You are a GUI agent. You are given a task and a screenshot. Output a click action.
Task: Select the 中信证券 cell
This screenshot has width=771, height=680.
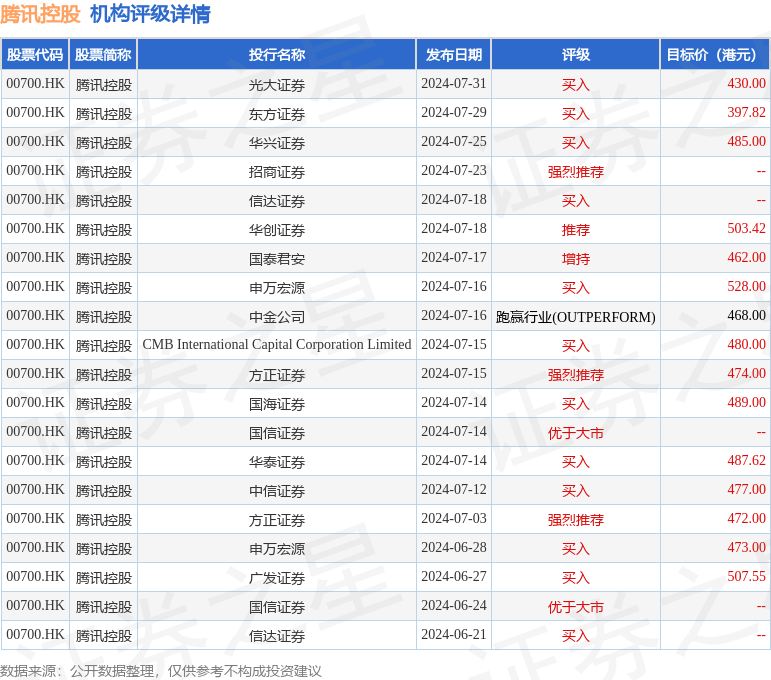coord(277,491)
